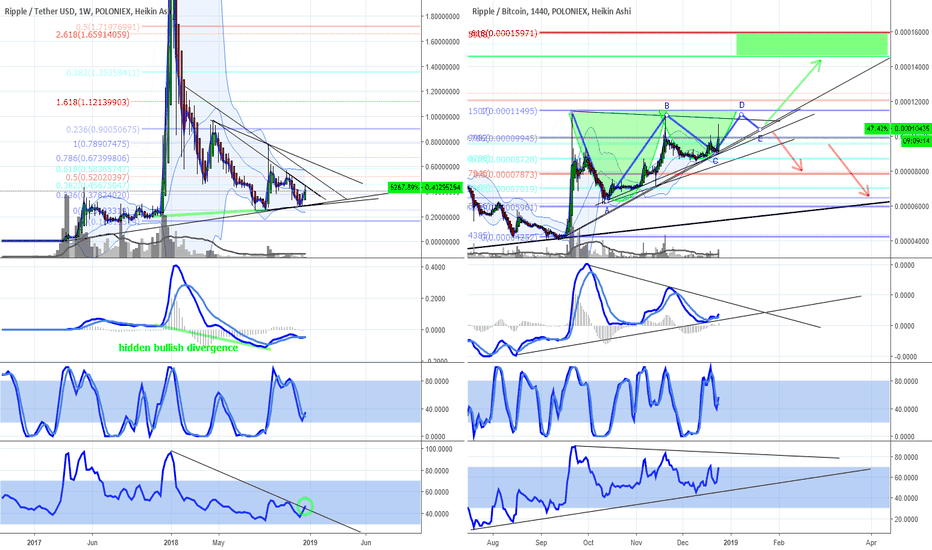Click the 1.80000000 price axis value

pos(442,17)
